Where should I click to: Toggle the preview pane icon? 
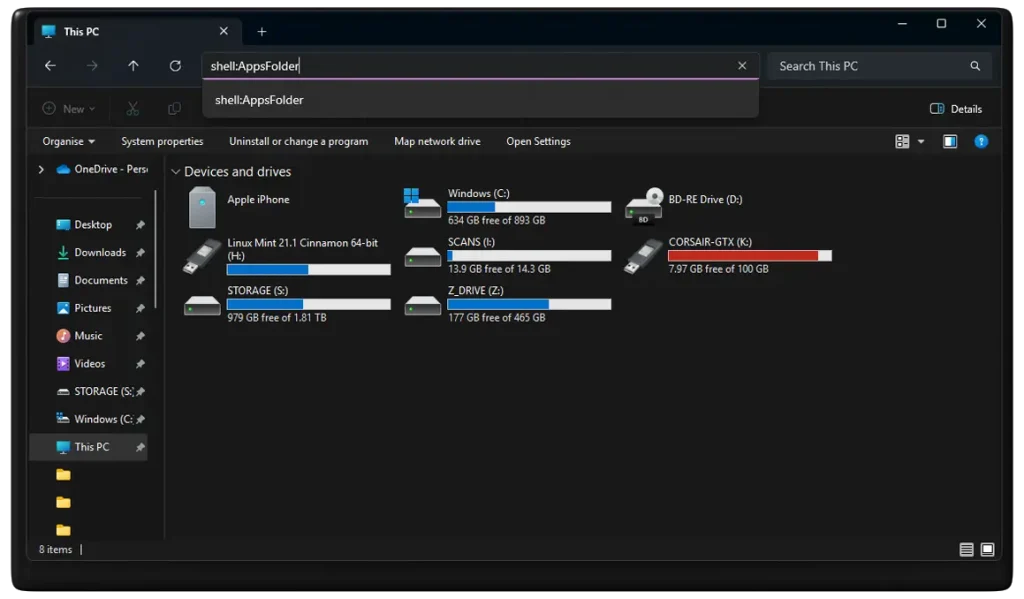click(x=950, y=141)
